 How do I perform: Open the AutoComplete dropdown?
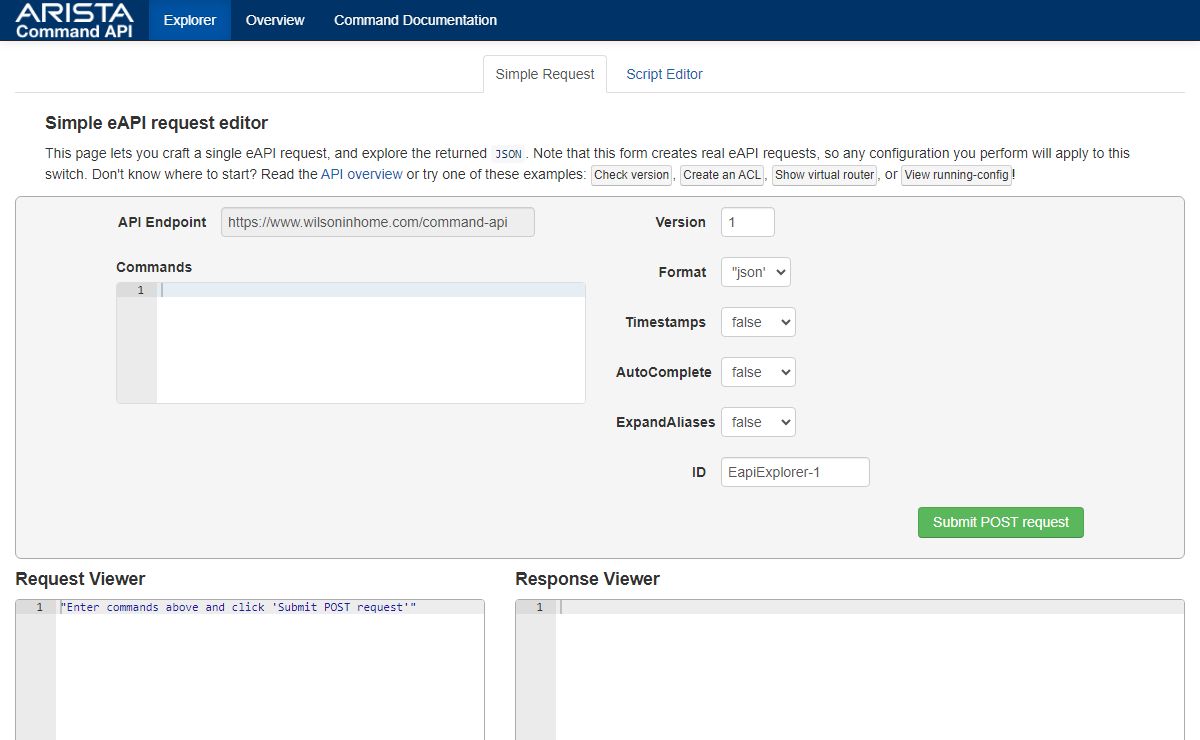[757, 372]
